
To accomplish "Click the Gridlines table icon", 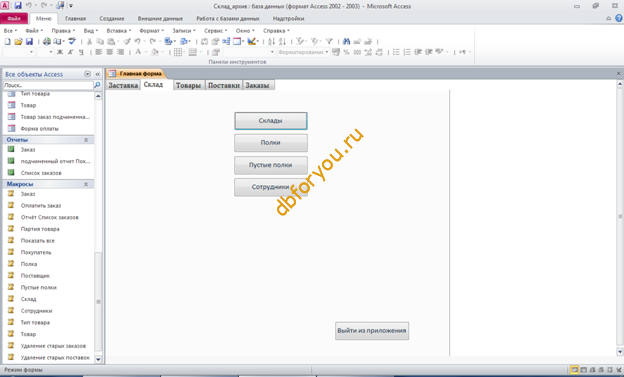I will [178, 52].
